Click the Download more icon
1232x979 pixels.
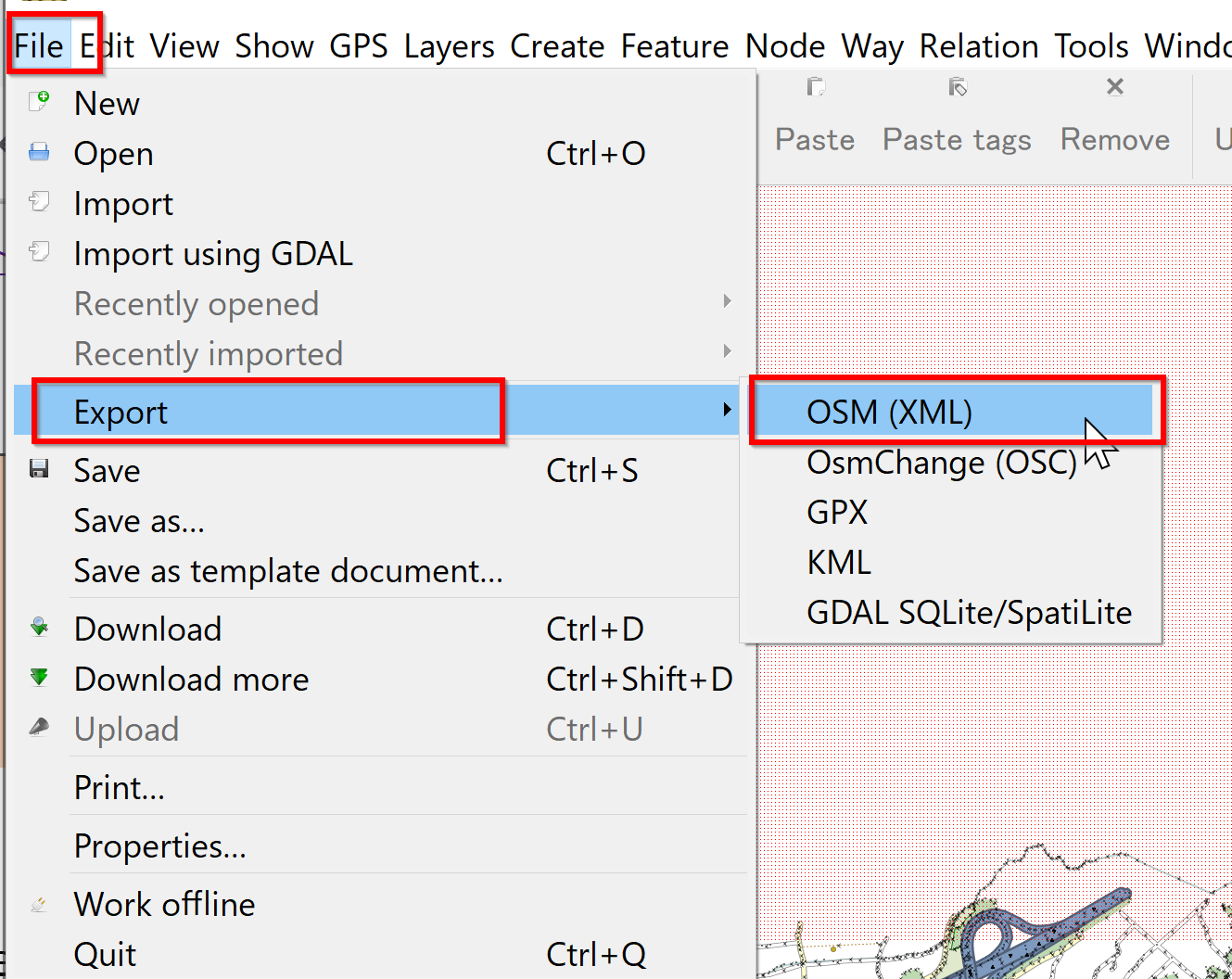[x=39, y=678]
